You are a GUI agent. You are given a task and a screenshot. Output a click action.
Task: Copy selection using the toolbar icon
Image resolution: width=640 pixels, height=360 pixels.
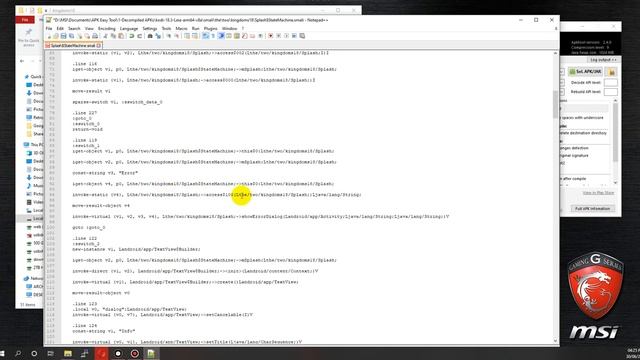(113, 36)
